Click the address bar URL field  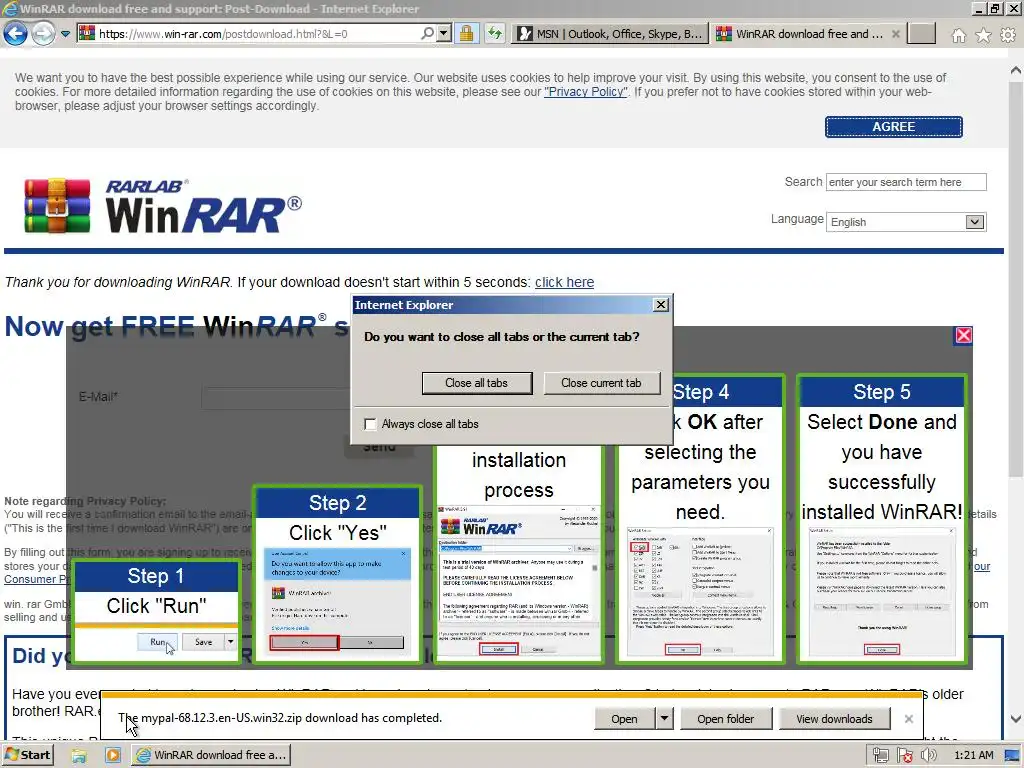point(247,33)
